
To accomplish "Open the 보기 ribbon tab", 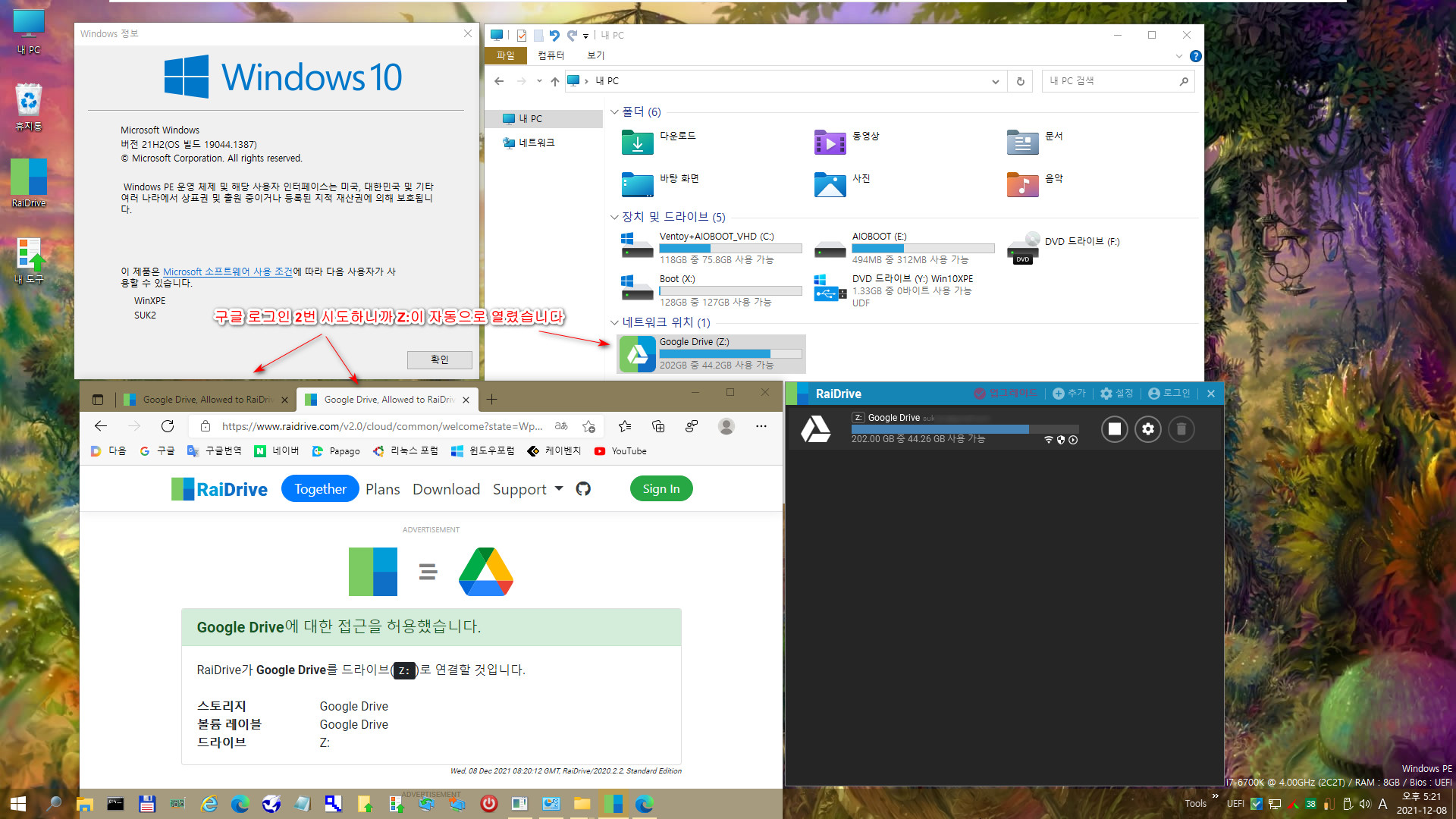I will point(596,55).
